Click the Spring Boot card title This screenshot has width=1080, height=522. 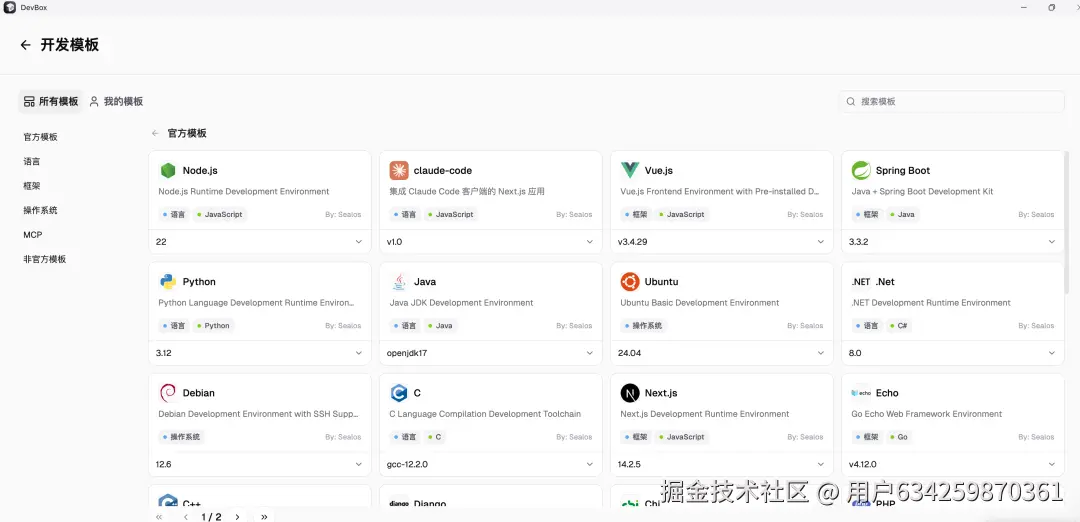point(903,171)
